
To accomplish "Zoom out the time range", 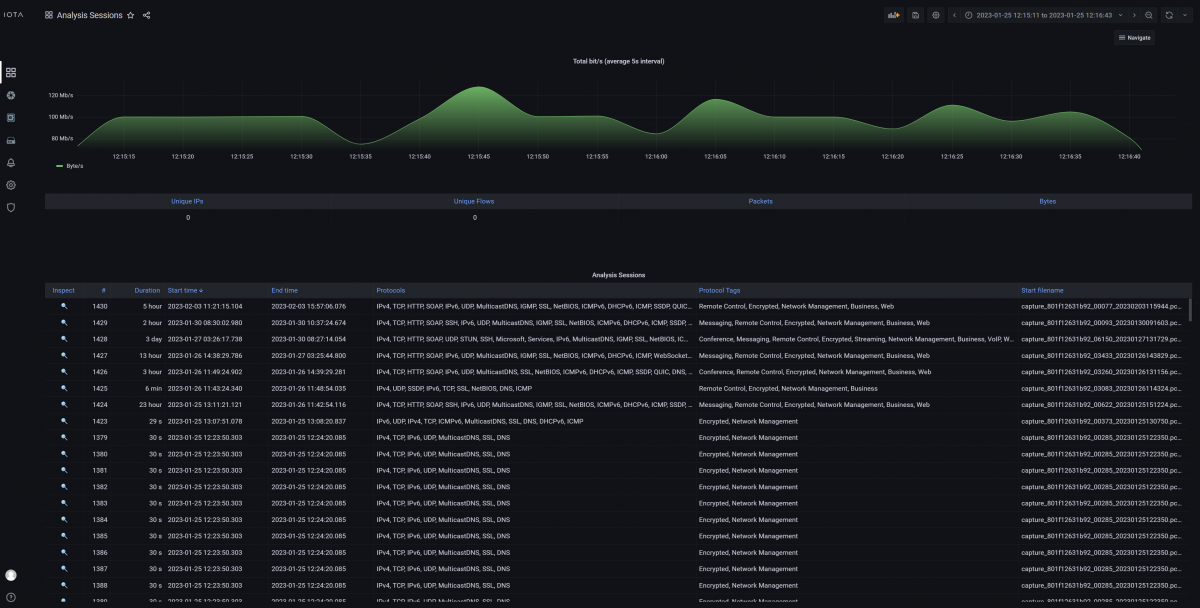I will tap(1149, 15).
